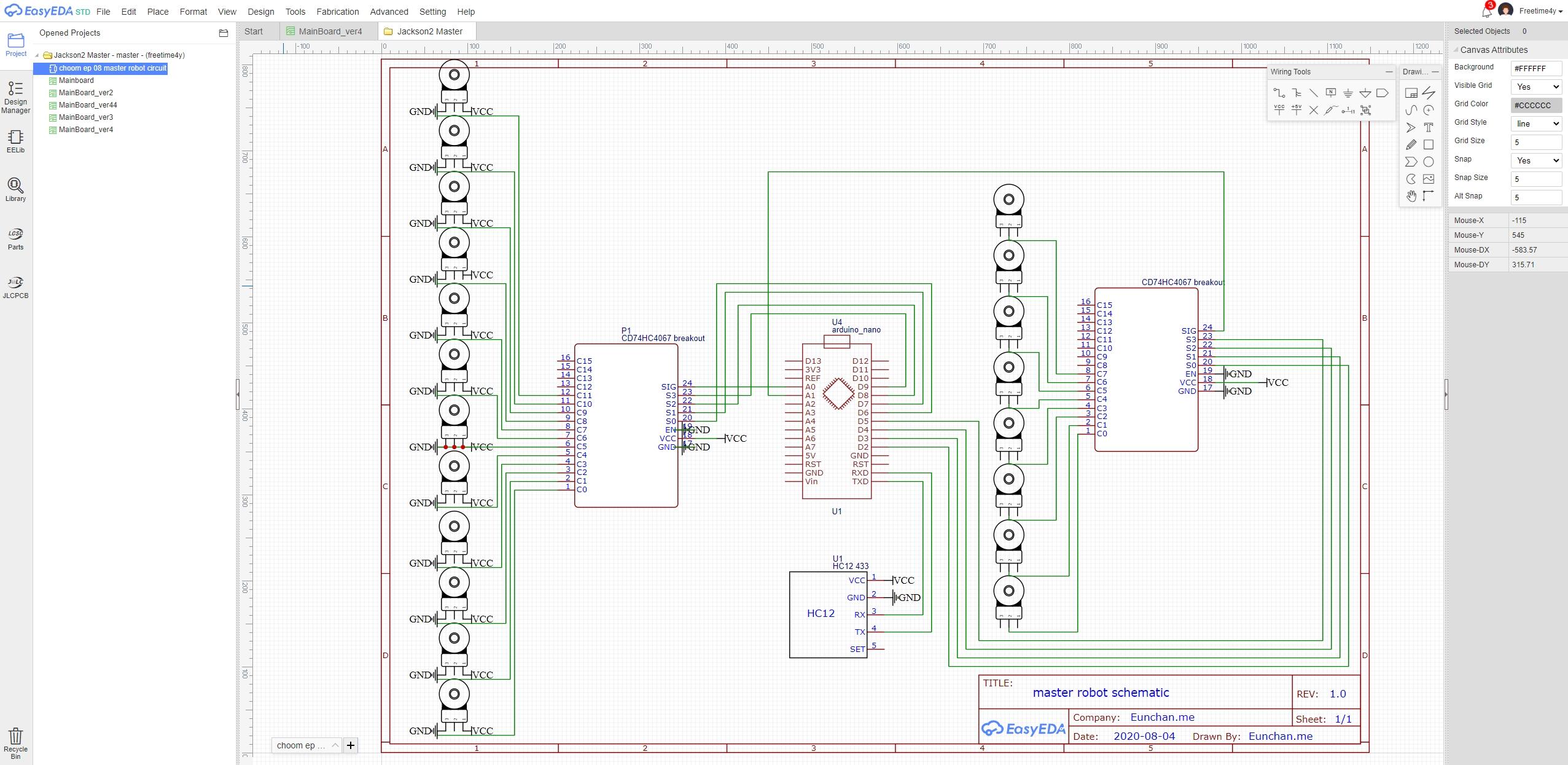This screenshot has width=1568, height=765.
Task: Select the Wire tool in Wiring Tools
Action: click(1279, 93)
